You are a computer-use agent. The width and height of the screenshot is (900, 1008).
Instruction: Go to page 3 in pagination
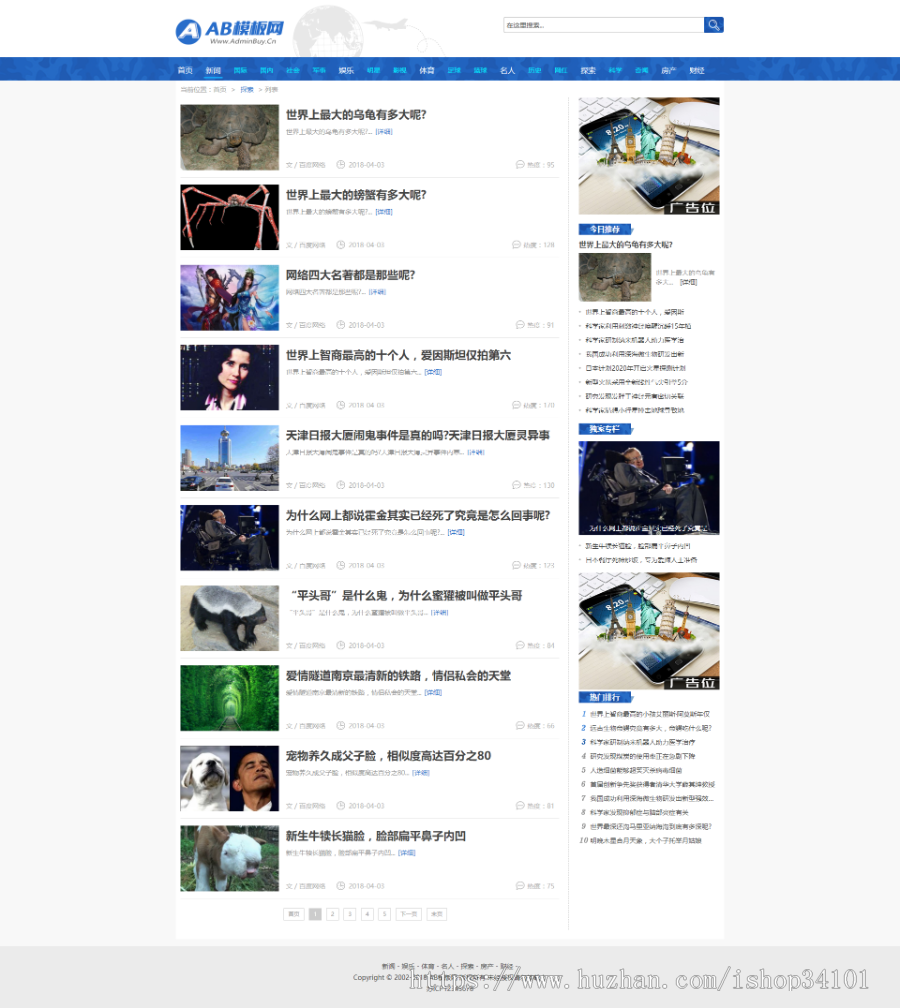point(350,914)
